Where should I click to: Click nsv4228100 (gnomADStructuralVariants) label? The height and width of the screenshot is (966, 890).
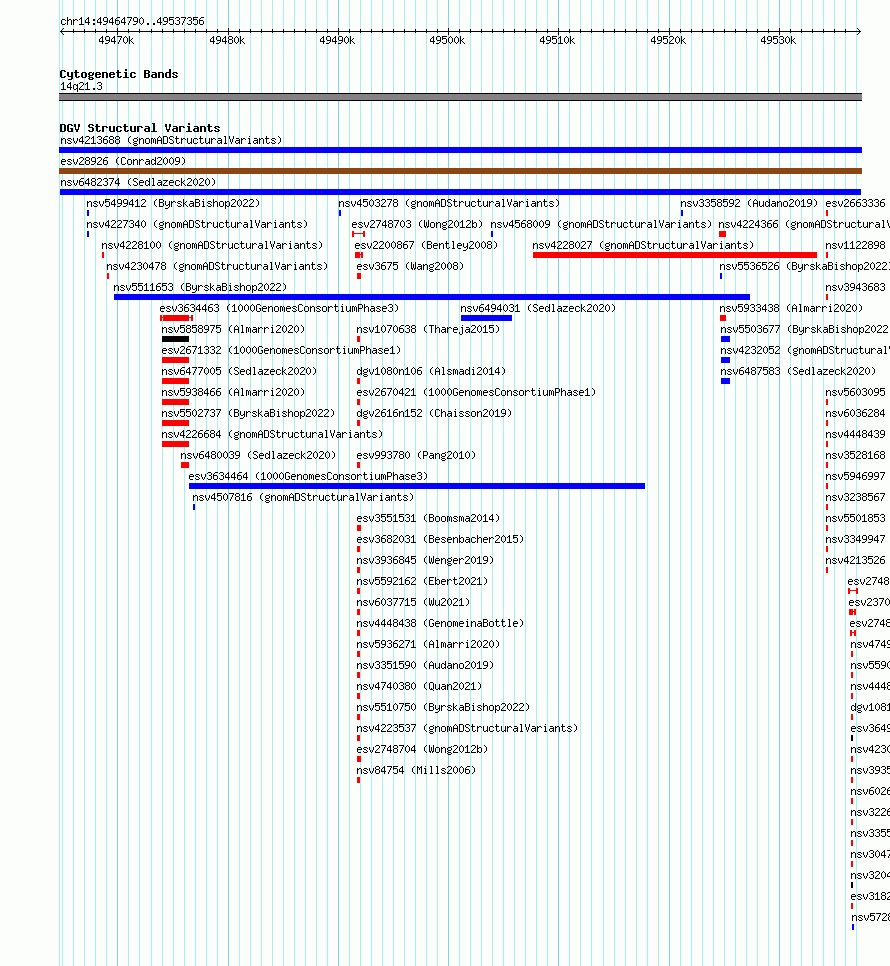(212, 245)
